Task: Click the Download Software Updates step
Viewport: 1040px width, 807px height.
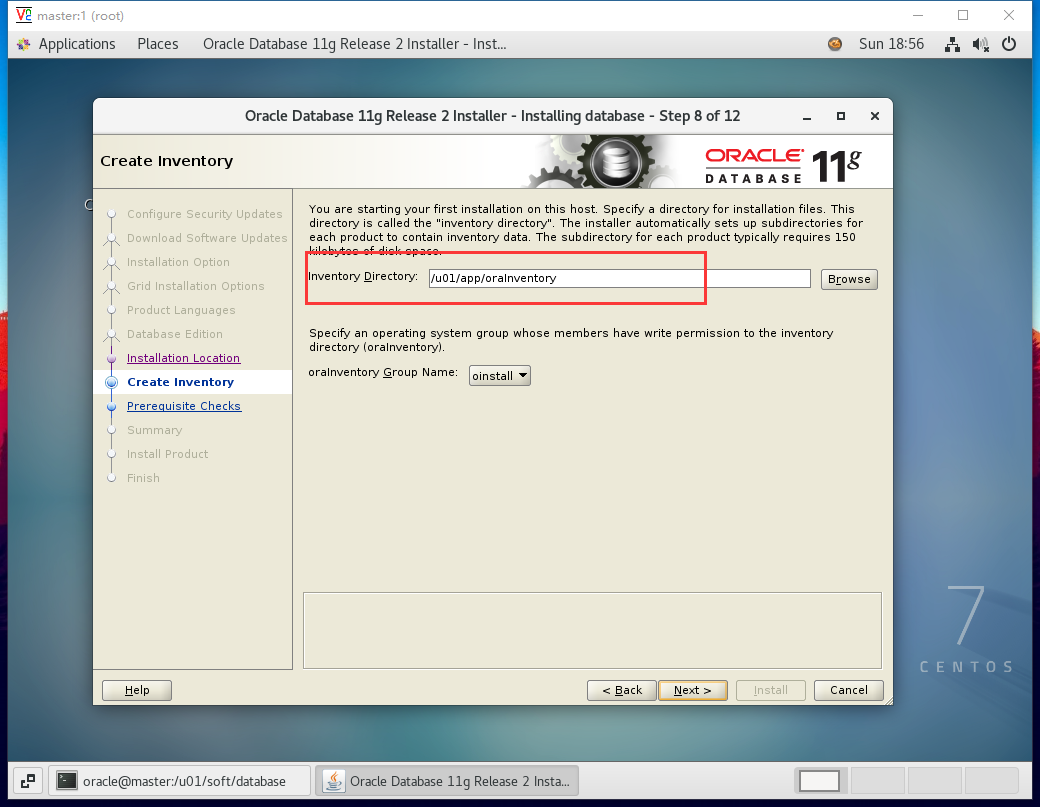Action: [207, 238]
